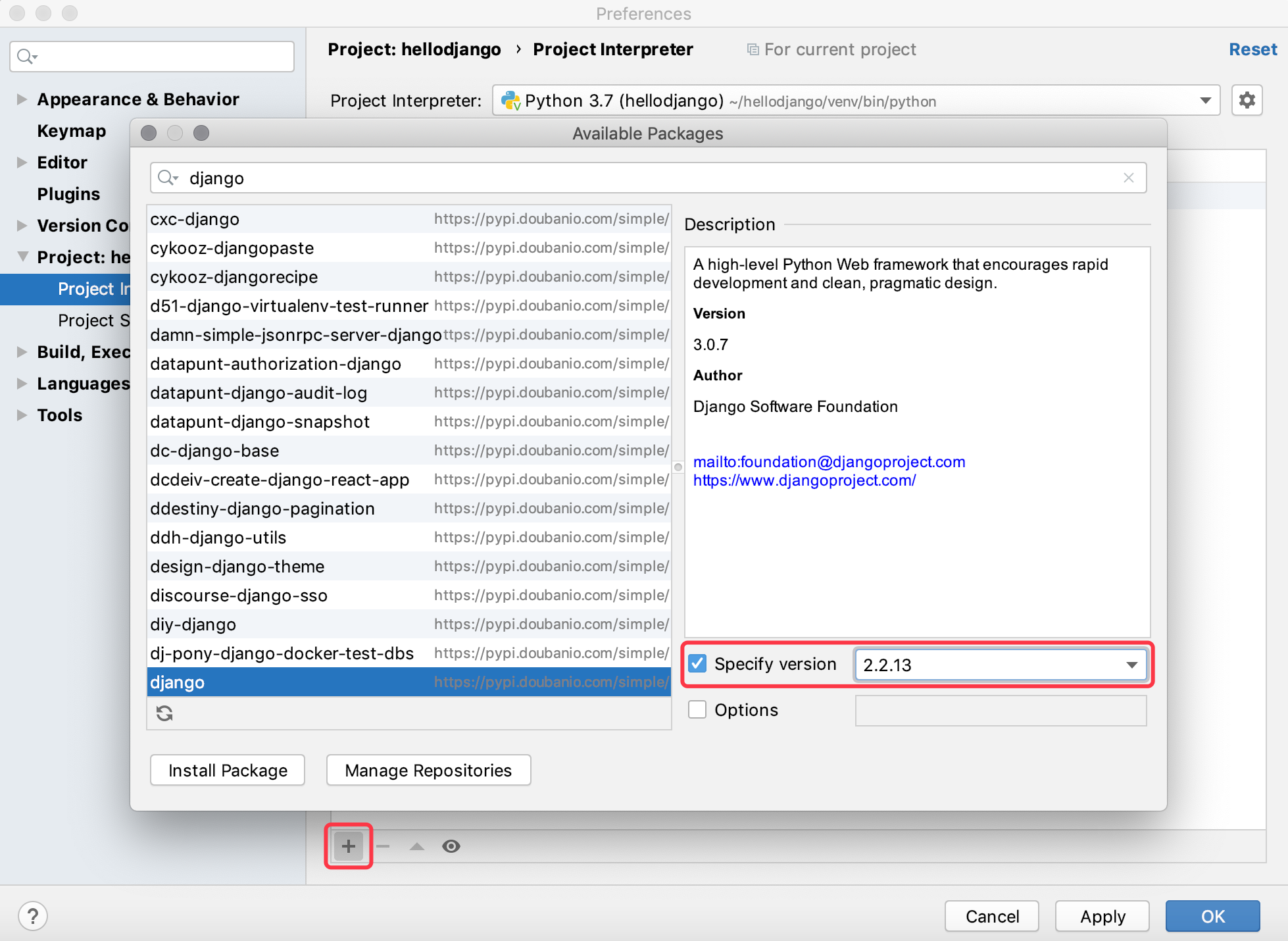
Task: Enable the Options checkbox
Action: pos(697,709)
